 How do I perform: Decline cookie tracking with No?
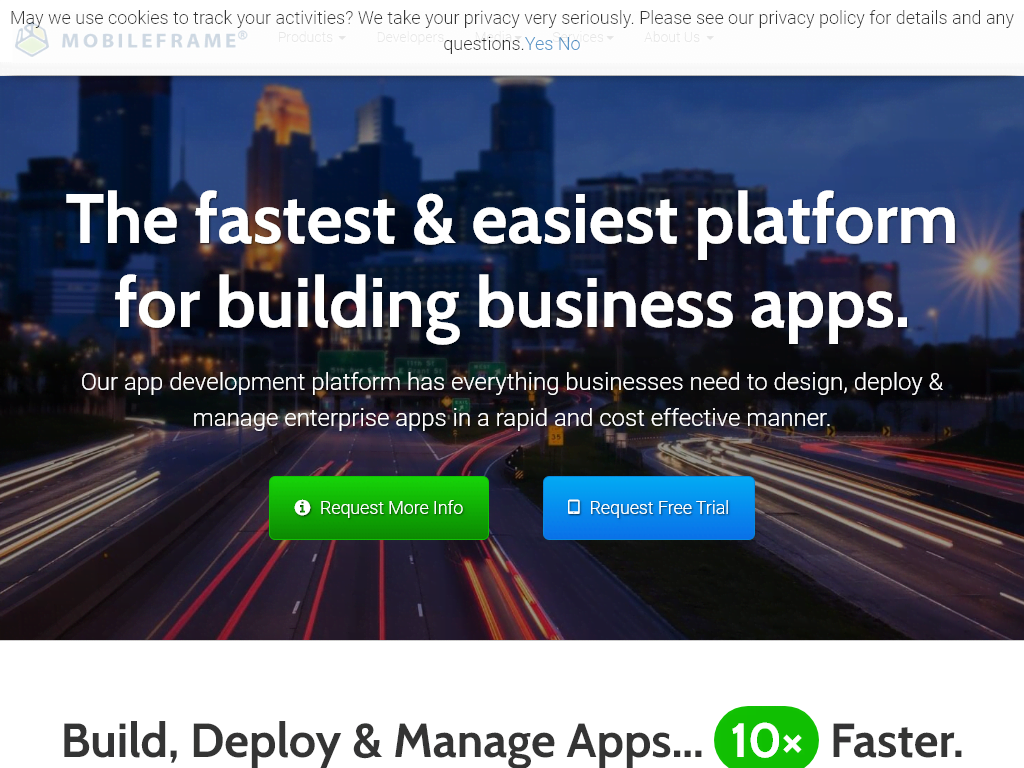pyautogui.click(x=569, y=44)
